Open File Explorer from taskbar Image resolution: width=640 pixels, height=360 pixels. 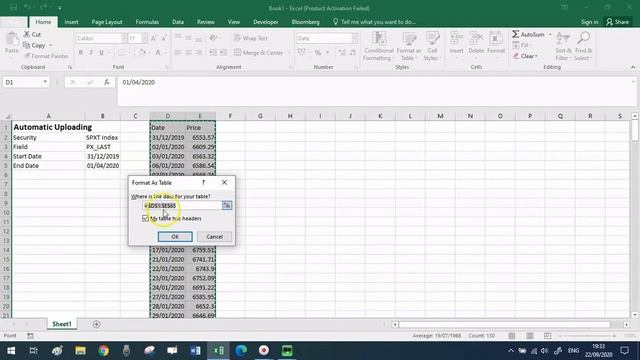80,351
